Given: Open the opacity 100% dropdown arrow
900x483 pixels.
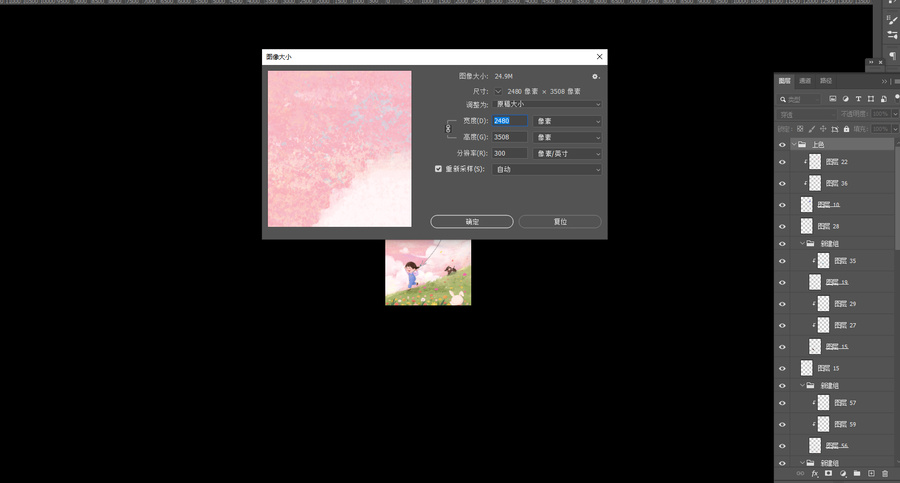Looking at the screenshot, I should click(895, 114).
